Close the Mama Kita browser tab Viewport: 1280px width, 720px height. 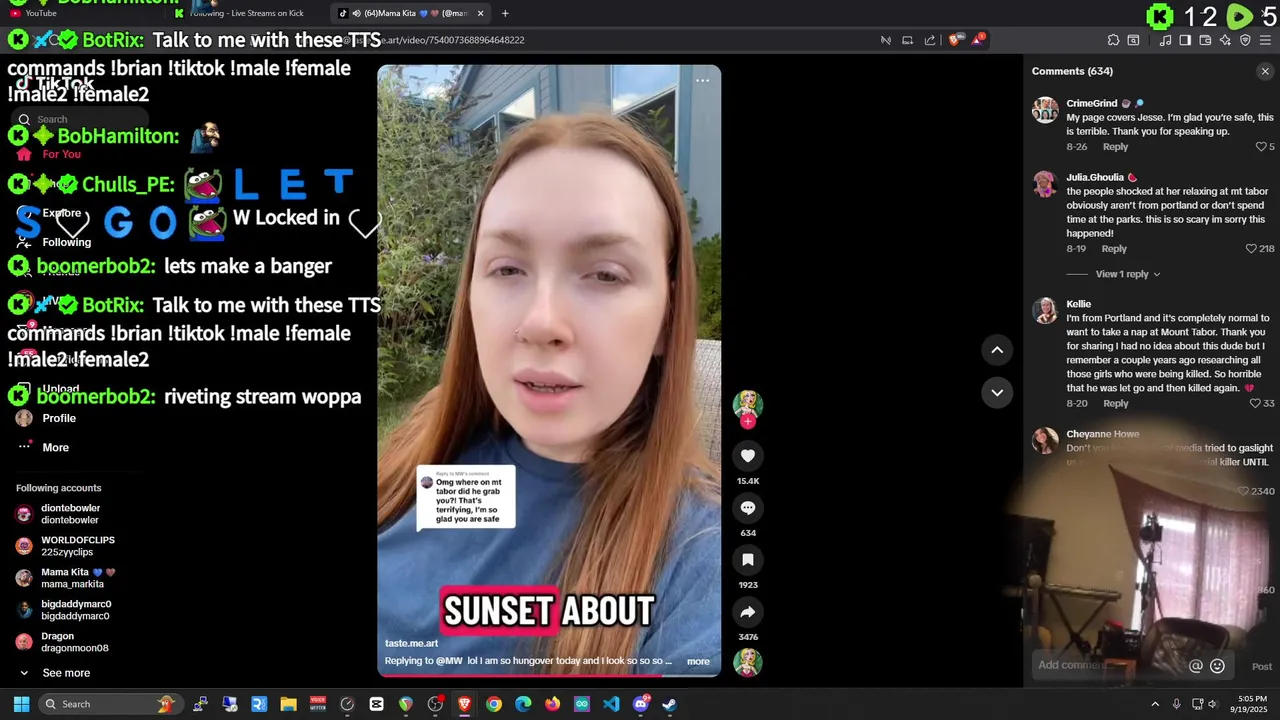coord(481,13)
